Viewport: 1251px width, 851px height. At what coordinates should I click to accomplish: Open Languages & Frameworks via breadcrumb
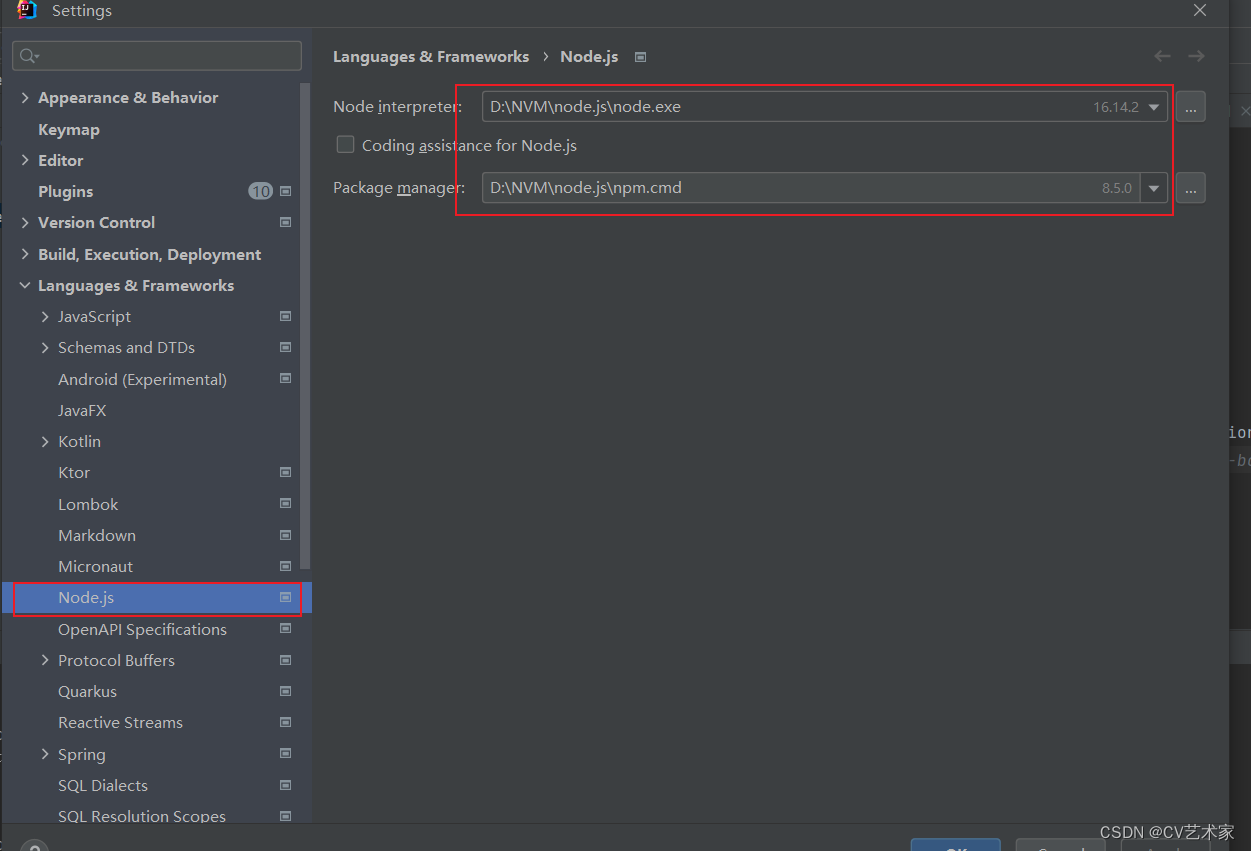tap(431, 56)
